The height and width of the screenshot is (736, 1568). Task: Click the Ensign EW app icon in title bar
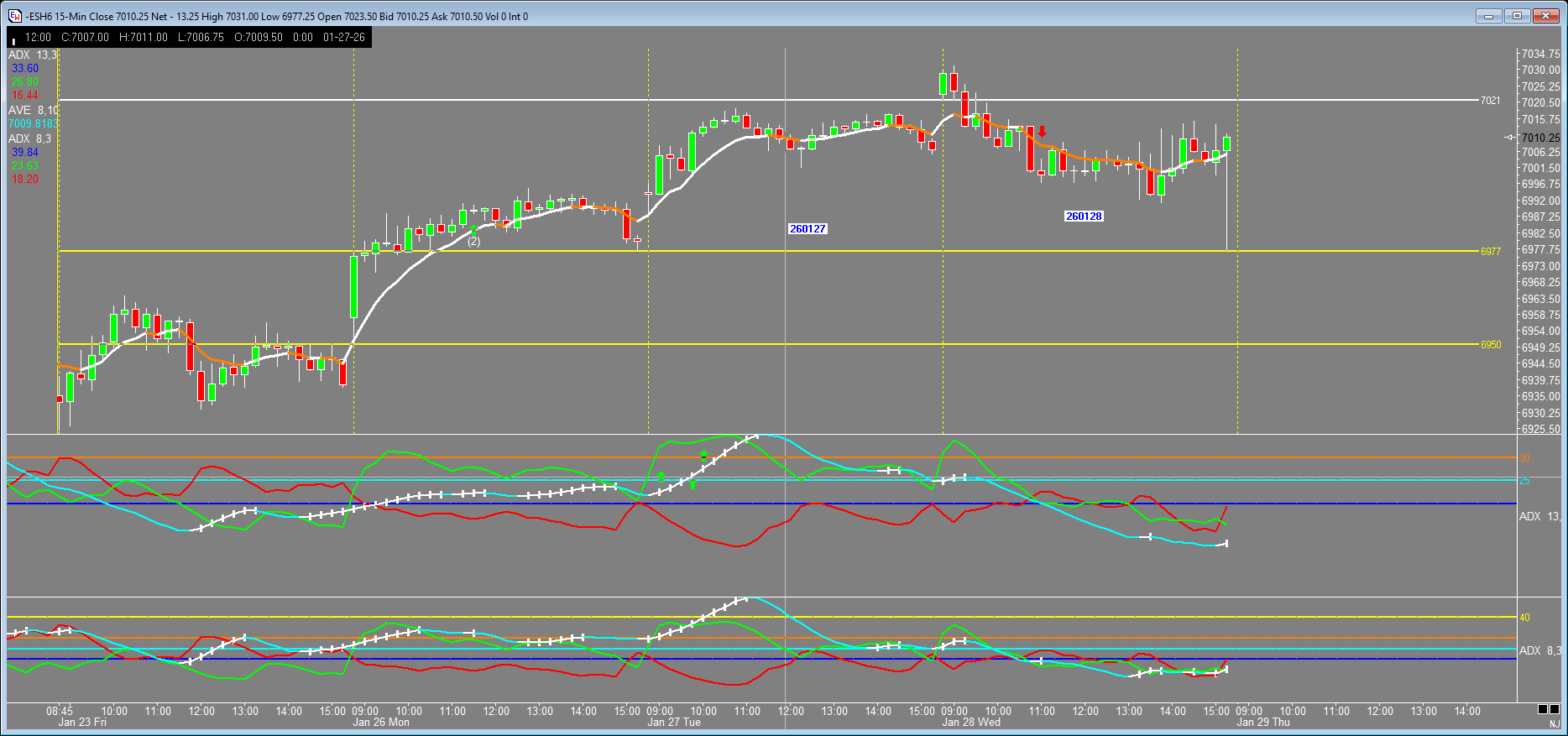tap(15, 16)
